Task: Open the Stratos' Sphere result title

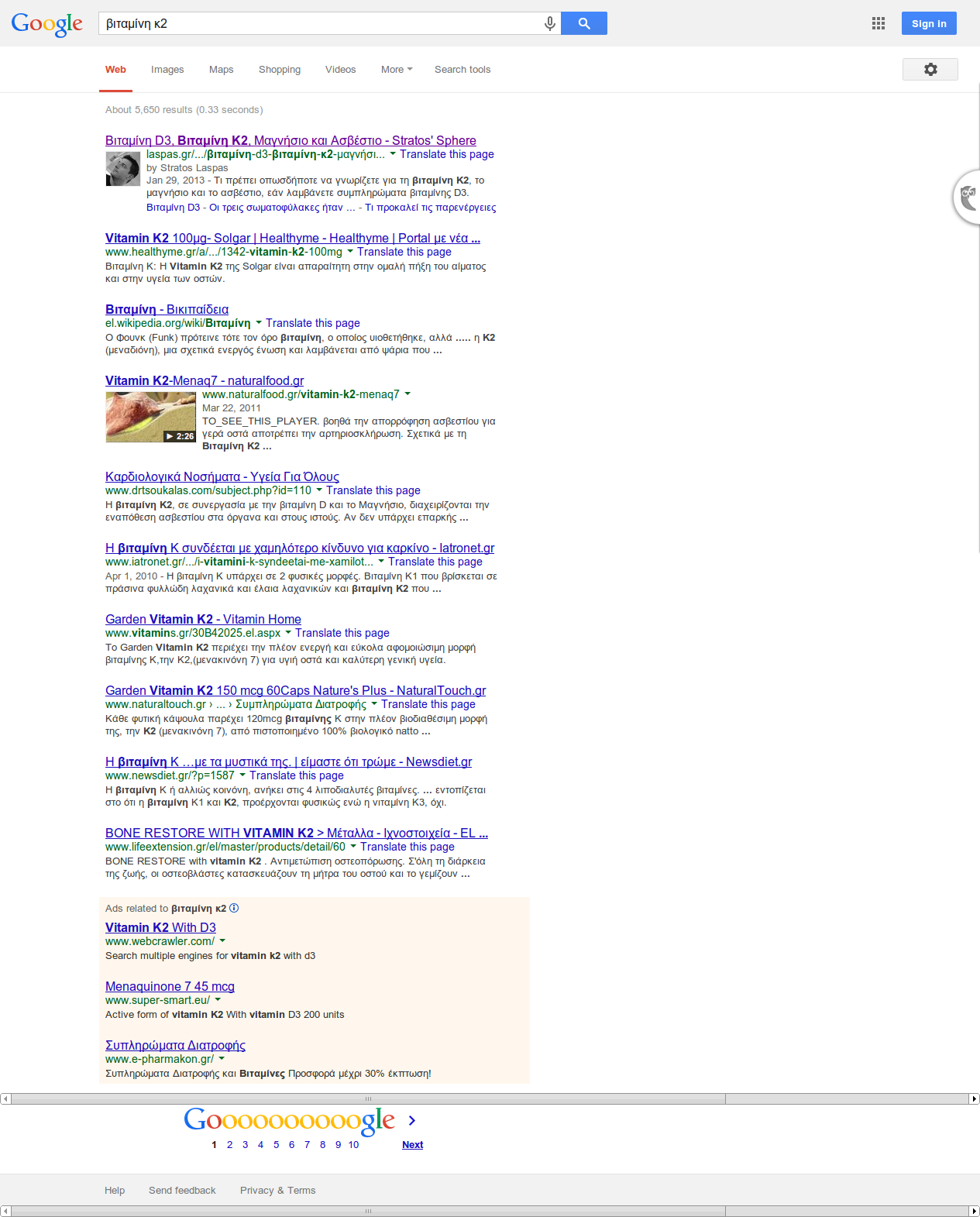Action: tap(291, 140)
